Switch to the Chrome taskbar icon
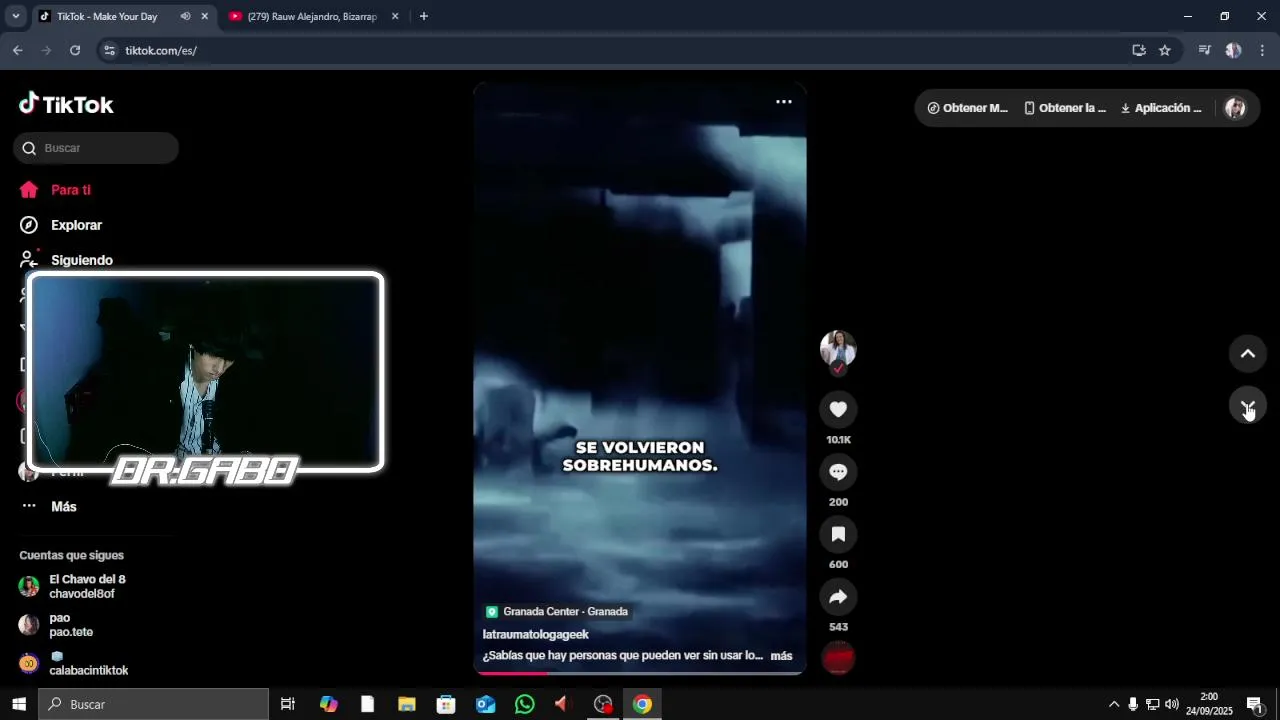 click(642, 704)
